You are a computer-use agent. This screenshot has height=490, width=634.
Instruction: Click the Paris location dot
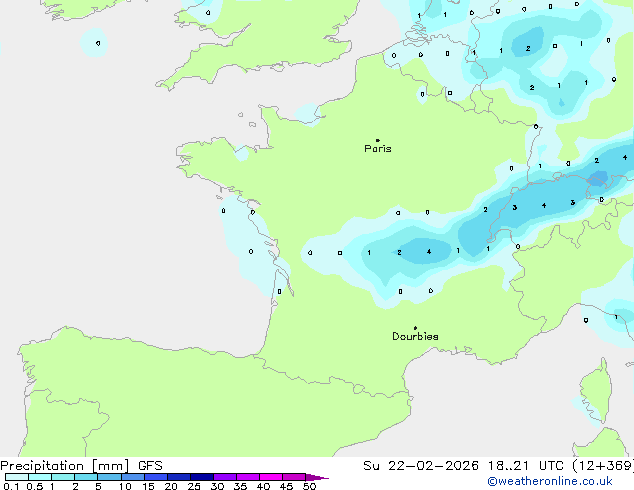click(378, 140)
